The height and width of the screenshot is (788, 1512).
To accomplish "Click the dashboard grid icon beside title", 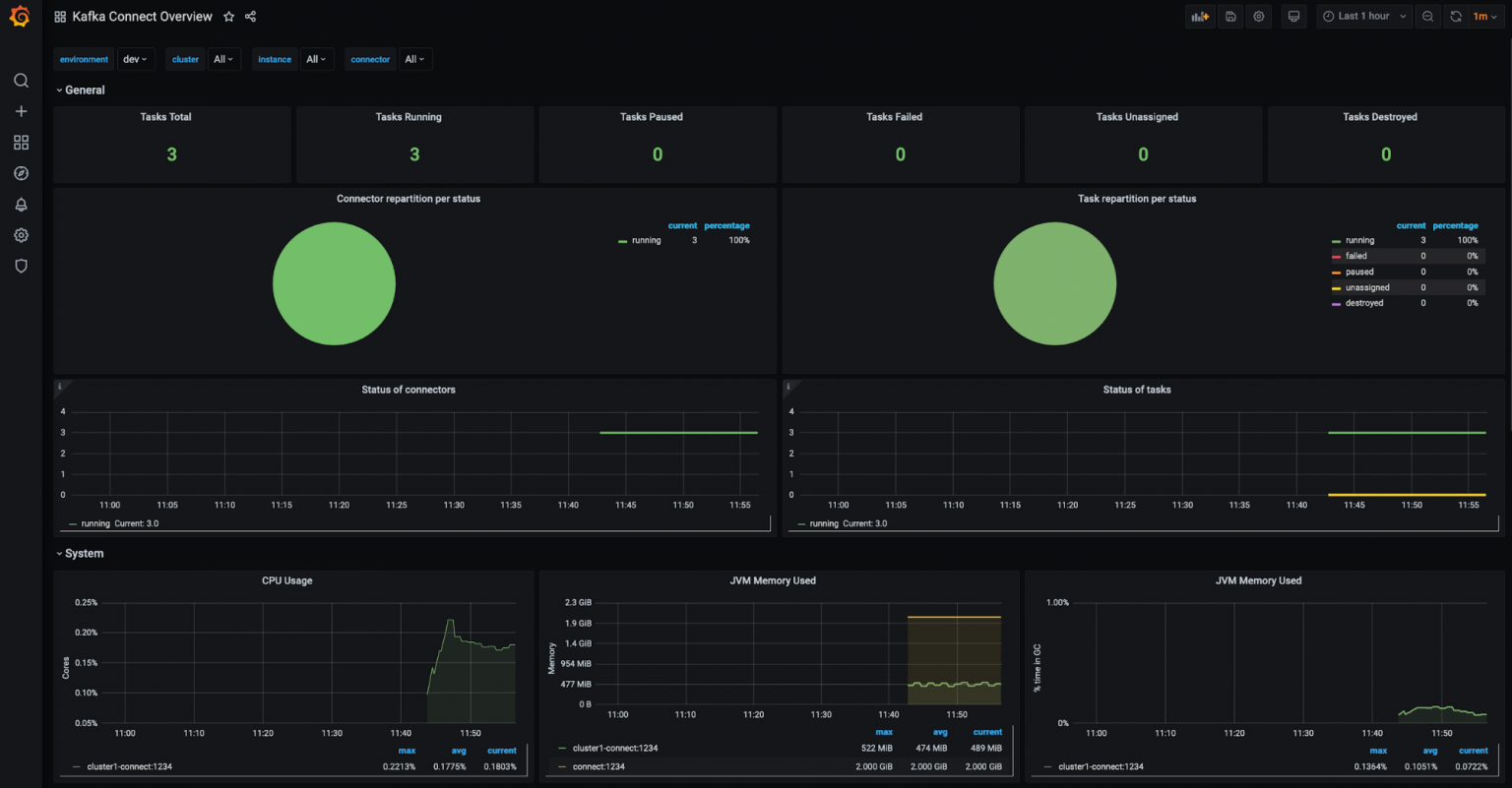I will click(x=60, y=17).
